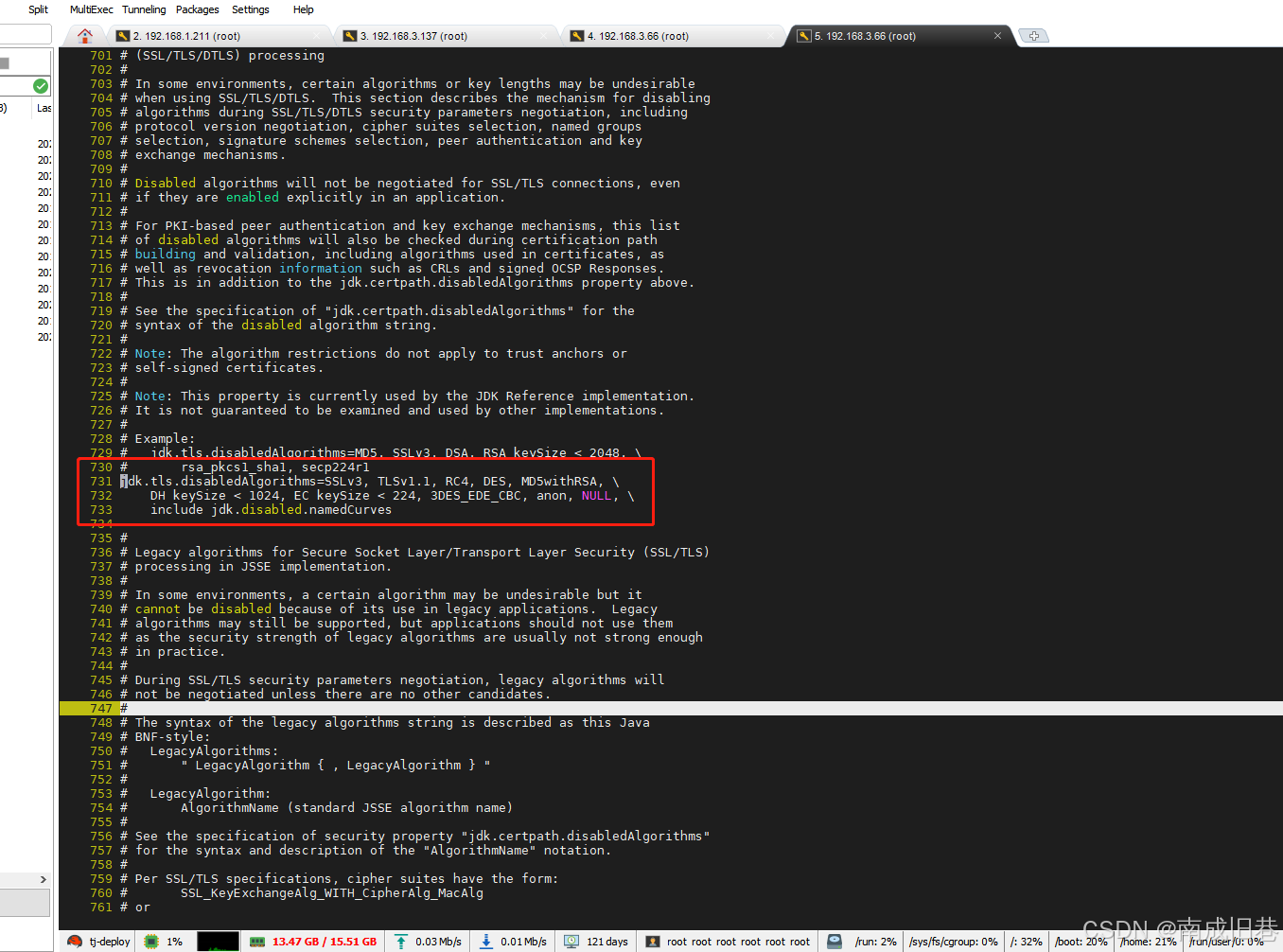Open the Tunneling menu
The height and width of the screenshot is (952, 1283).
click(x=143, y=9)
